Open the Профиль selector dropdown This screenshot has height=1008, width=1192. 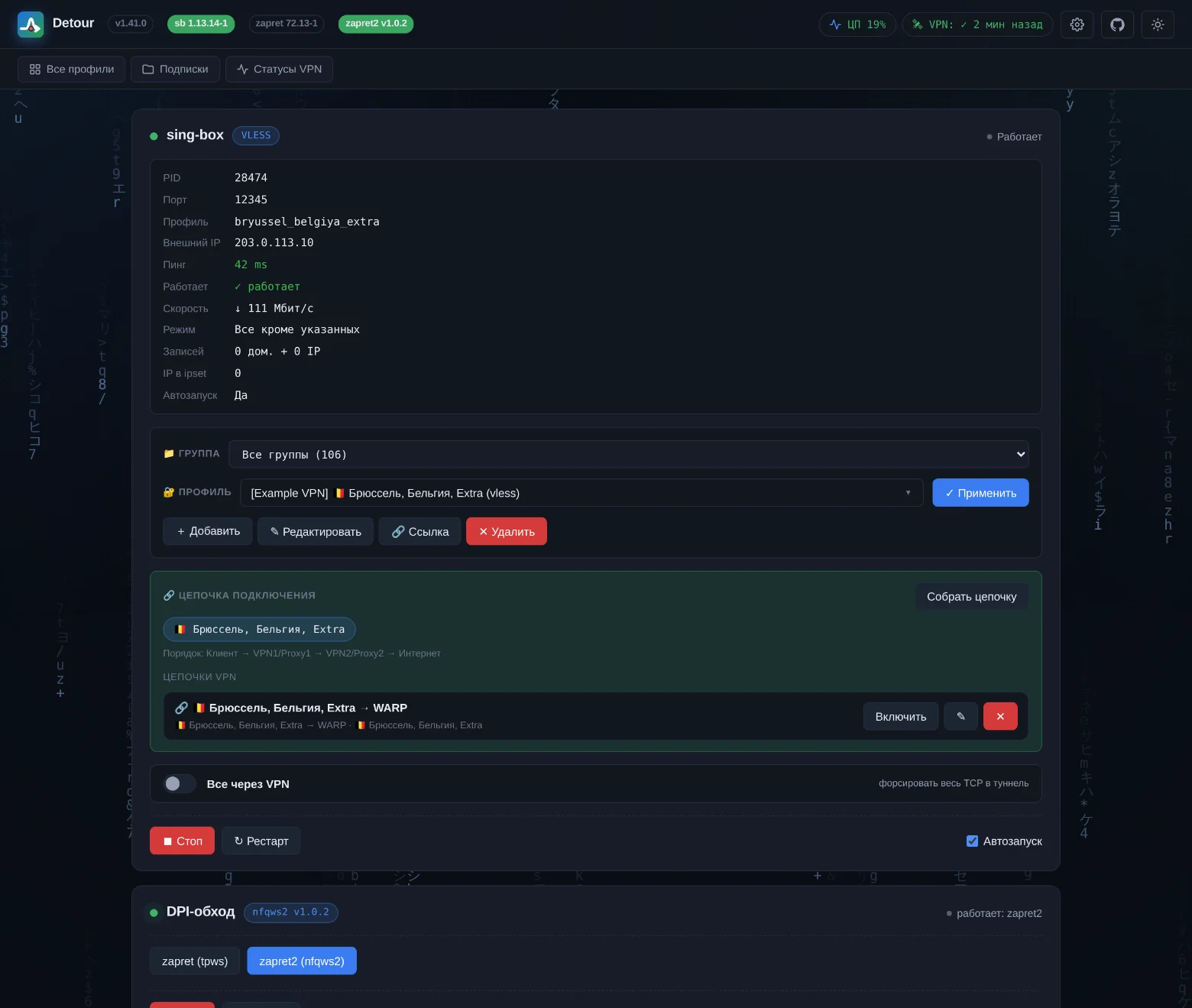point(581,493)
